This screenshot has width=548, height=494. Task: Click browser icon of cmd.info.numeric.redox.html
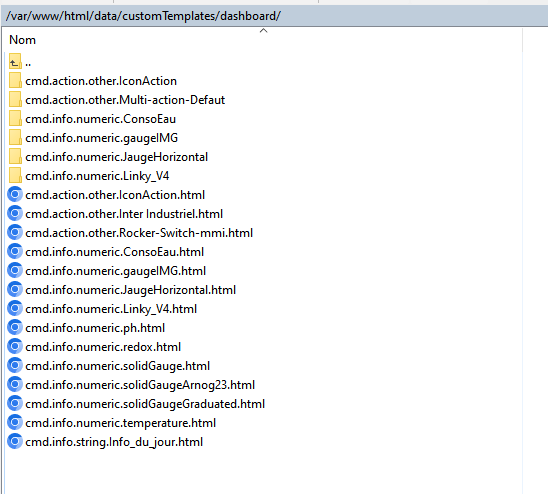pyautogui.click(x=15, y=346)
